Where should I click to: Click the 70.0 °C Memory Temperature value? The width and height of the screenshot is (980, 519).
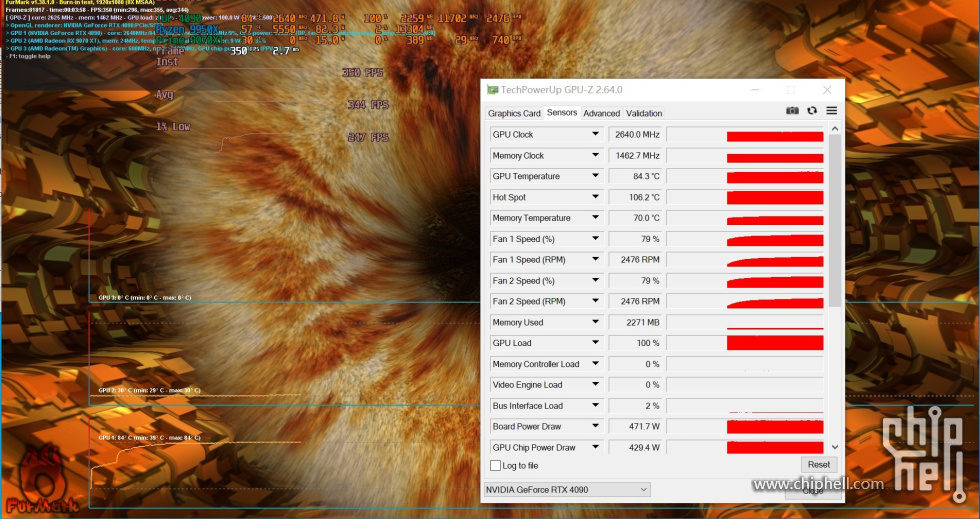pos(636,218)
